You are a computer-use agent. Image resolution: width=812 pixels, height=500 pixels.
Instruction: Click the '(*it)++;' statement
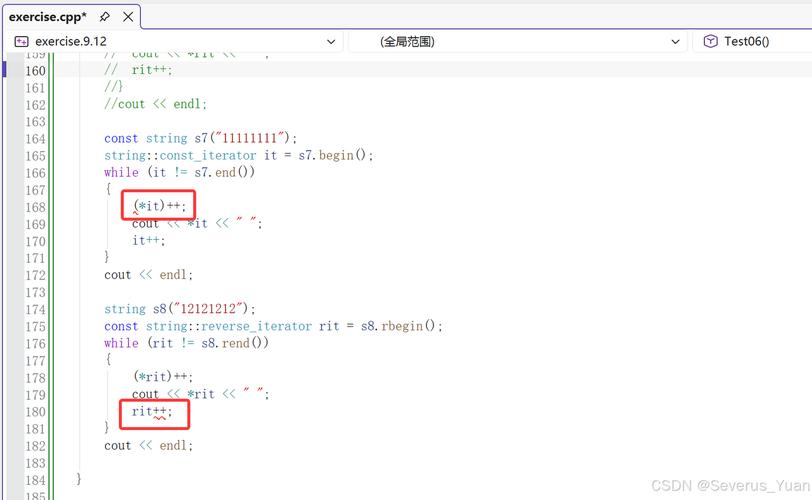click(159, 206)
